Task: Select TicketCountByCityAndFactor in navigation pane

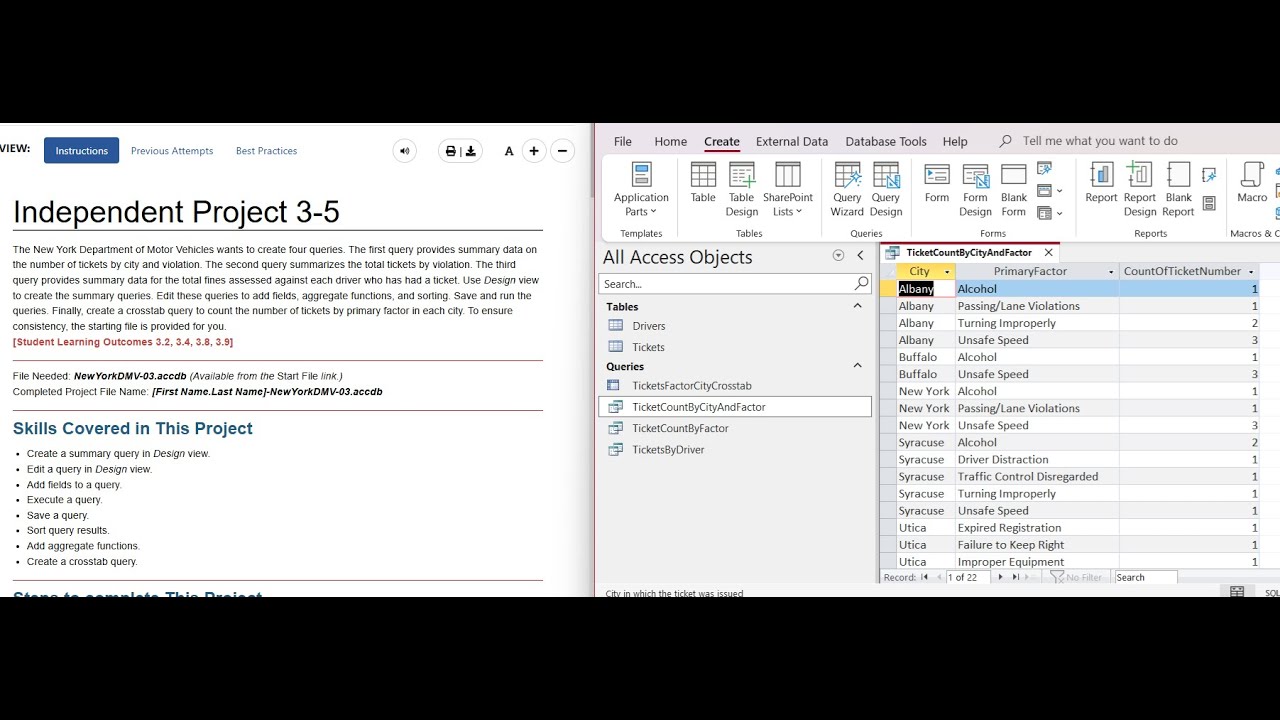Action: pyautogui.click(x=735, y=407)
